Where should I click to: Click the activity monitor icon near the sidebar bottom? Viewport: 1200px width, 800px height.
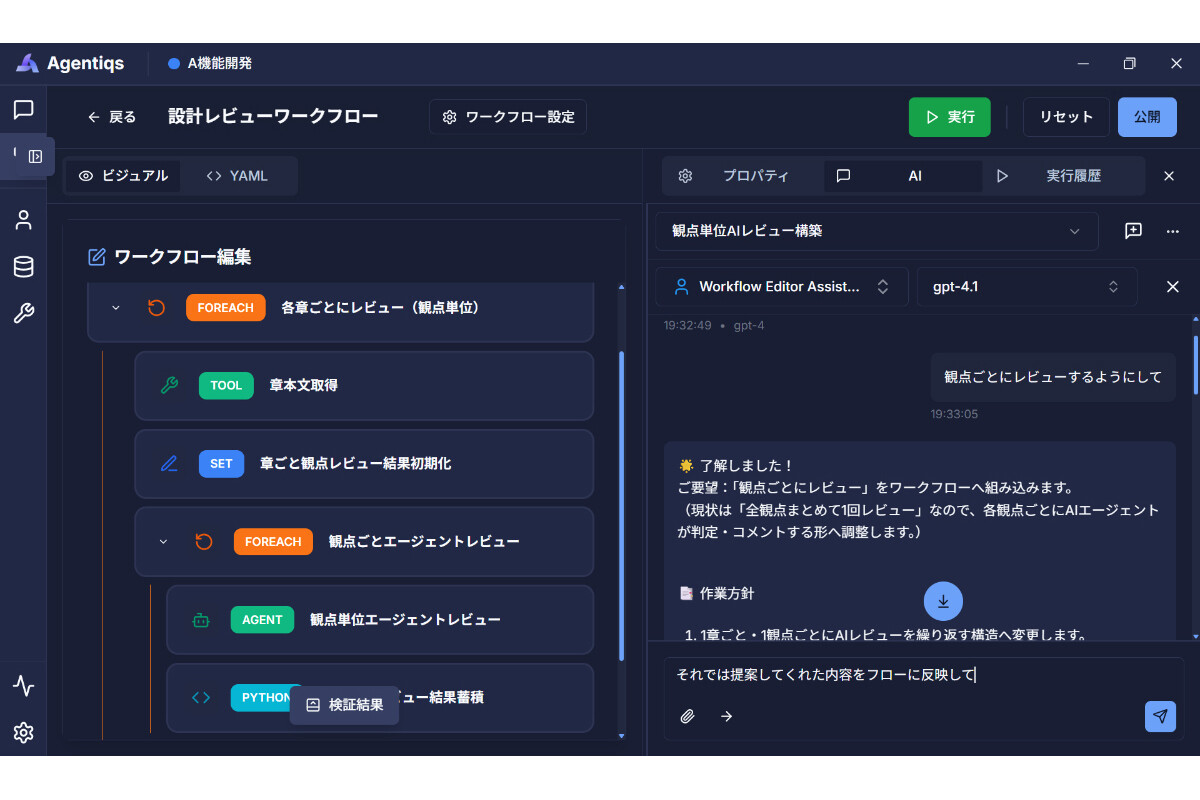23,686
